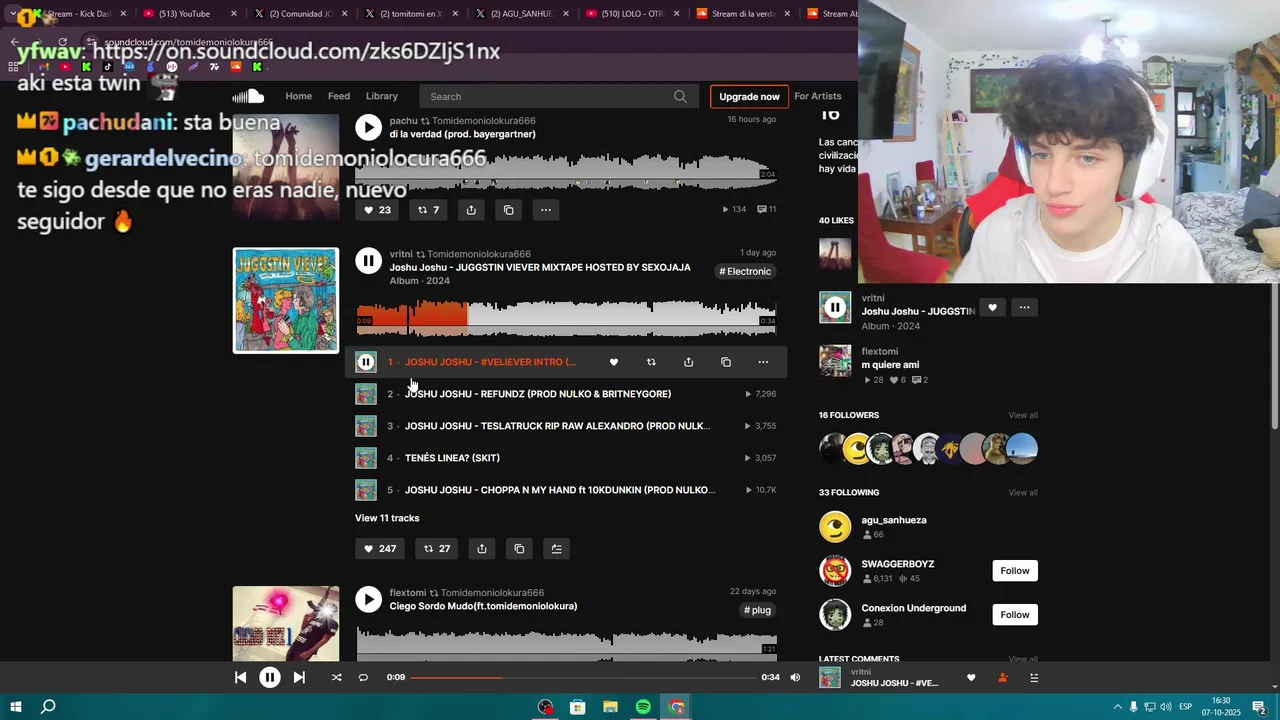
Task: Copy link of 'di la verdad' track
Action: coord(508,210)
